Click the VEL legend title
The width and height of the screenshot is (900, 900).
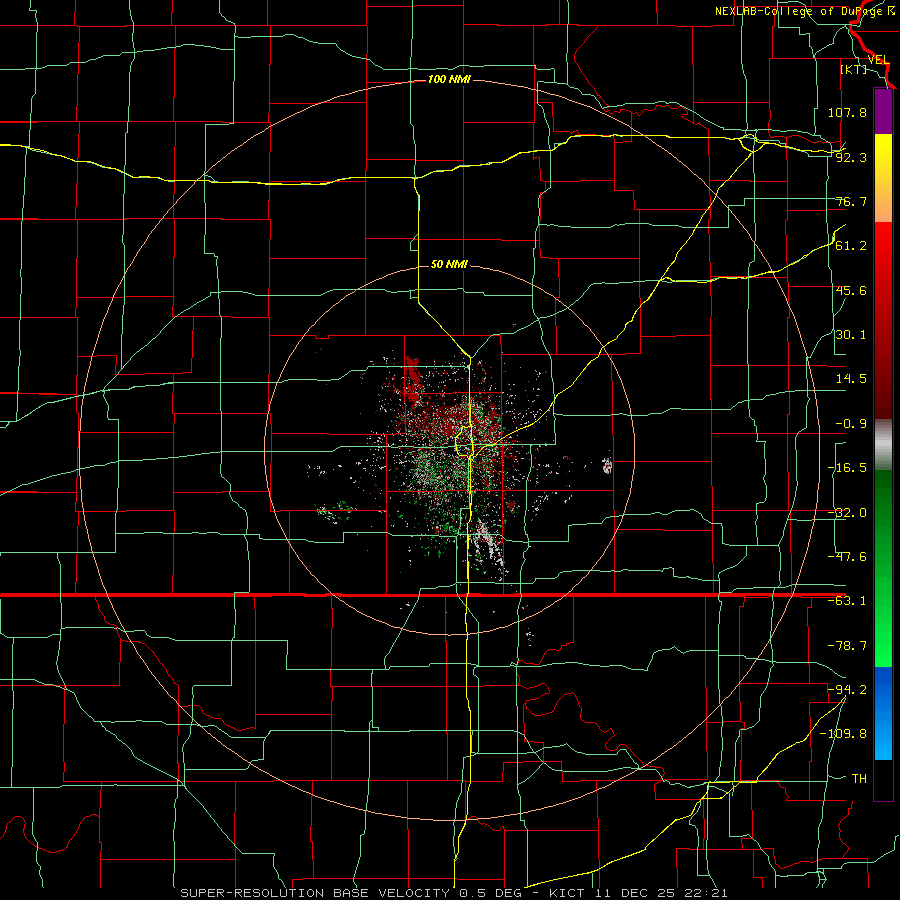click(x=878, y=60)
